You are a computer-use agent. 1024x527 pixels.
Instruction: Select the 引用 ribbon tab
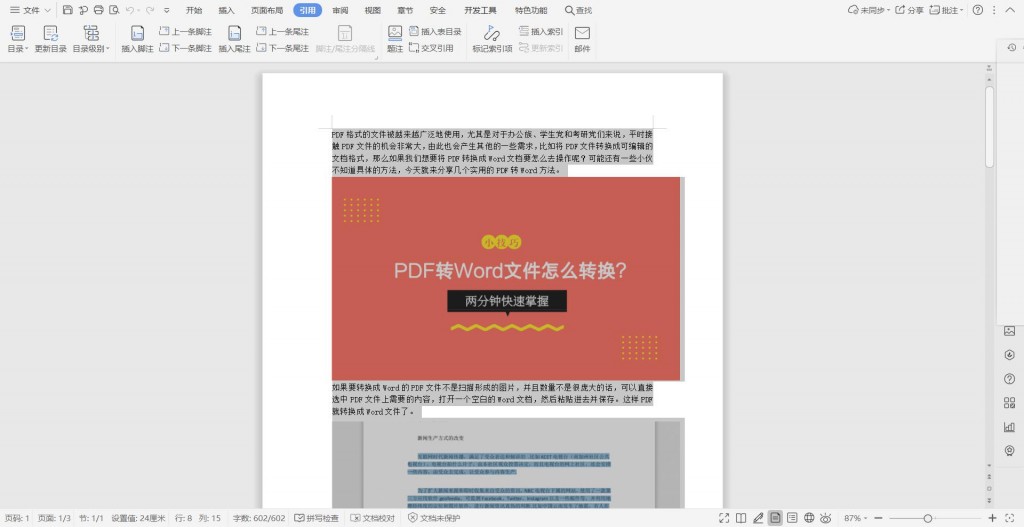point(308,10)
